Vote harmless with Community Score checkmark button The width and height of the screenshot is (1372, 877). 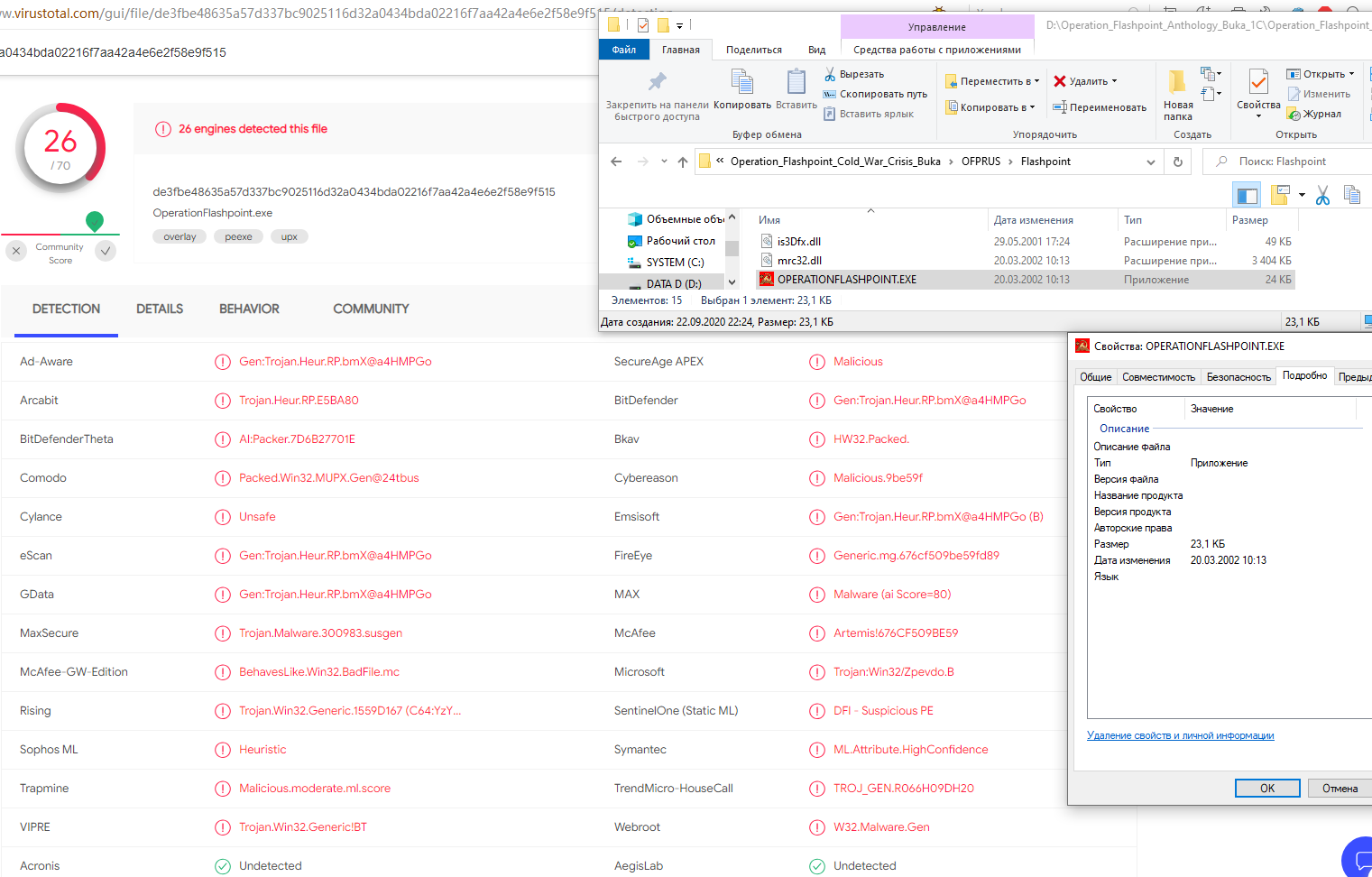106,252
